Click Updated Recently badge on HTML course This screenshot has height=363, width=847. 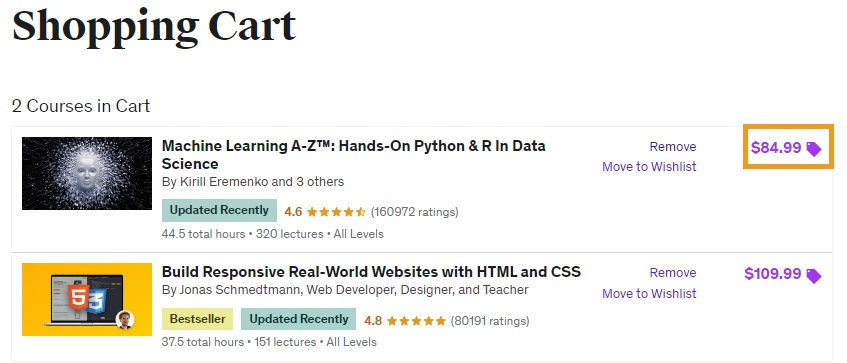point(299,319)
